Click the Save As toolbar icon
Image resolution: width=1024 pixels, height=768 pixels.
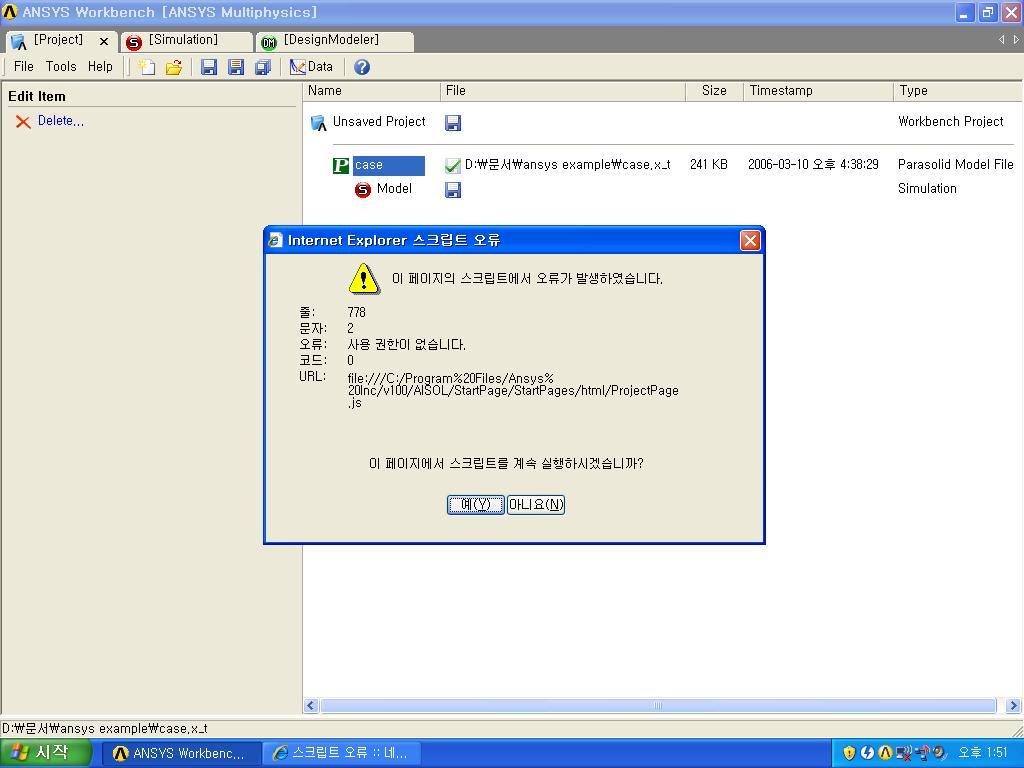pyautogui.click(x=236, y=67)
